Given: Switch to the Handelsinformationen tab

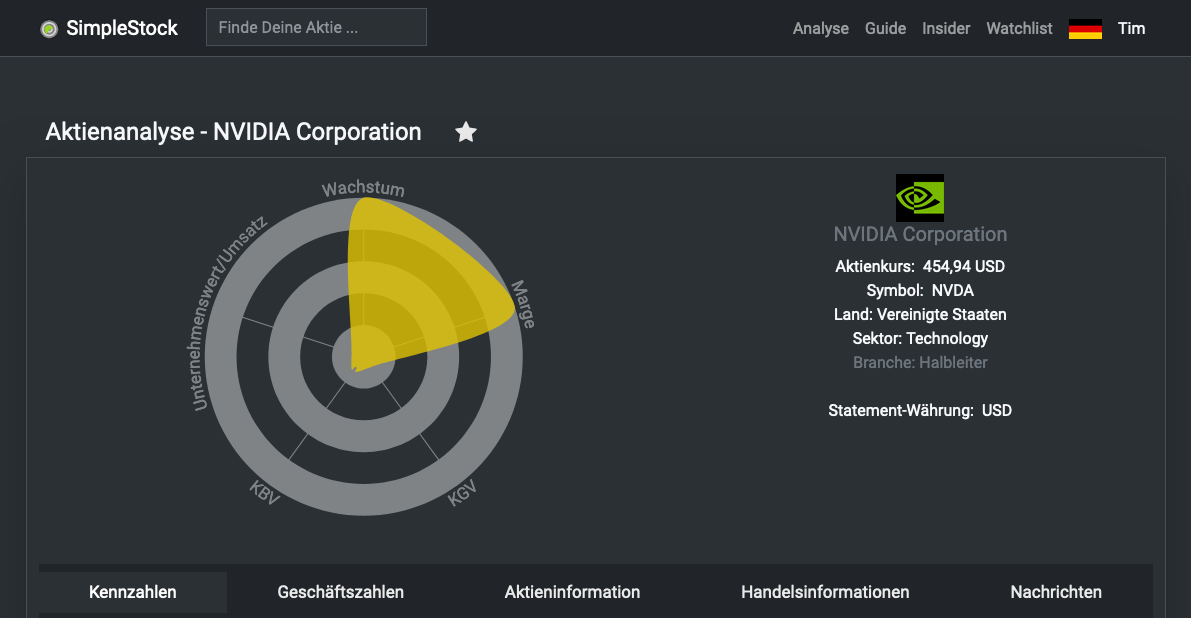Looking at the screenshot, I should [825, 592].
